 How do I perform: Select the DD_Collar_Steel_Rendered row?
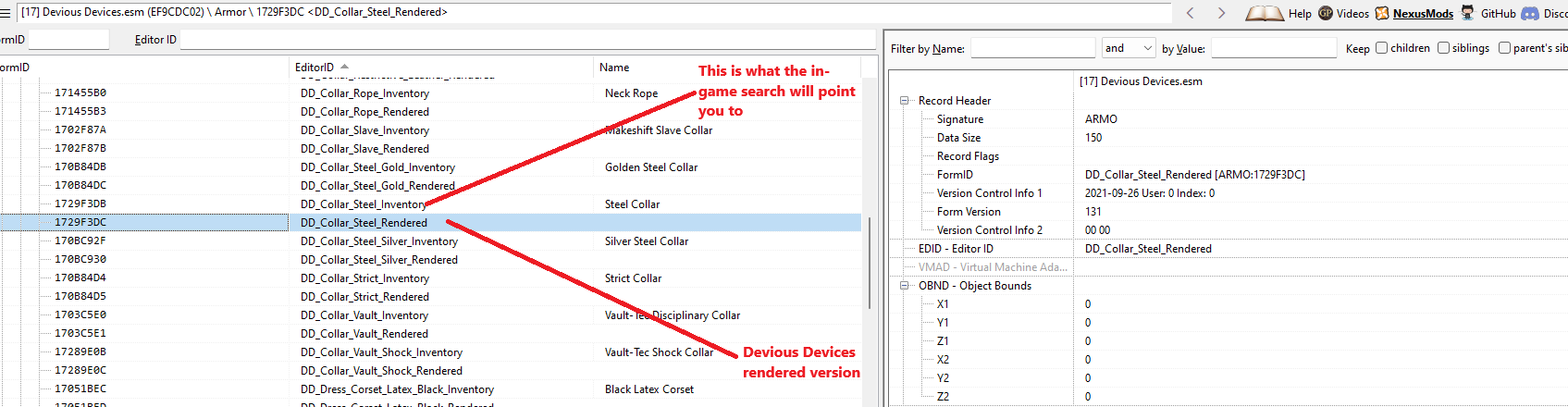[430, 223]
